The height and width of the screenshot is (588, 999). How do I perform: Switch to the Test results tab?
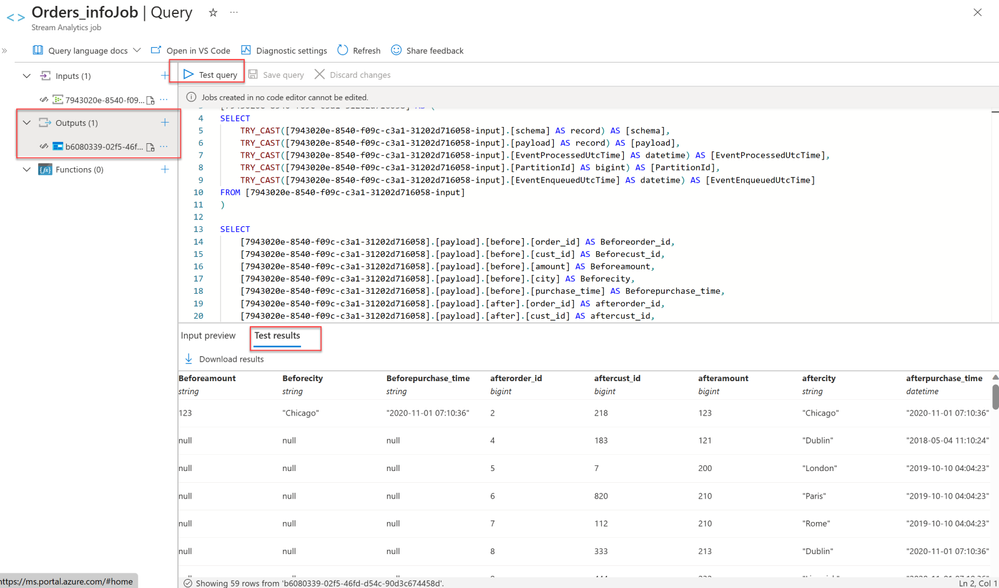(277, 336)
